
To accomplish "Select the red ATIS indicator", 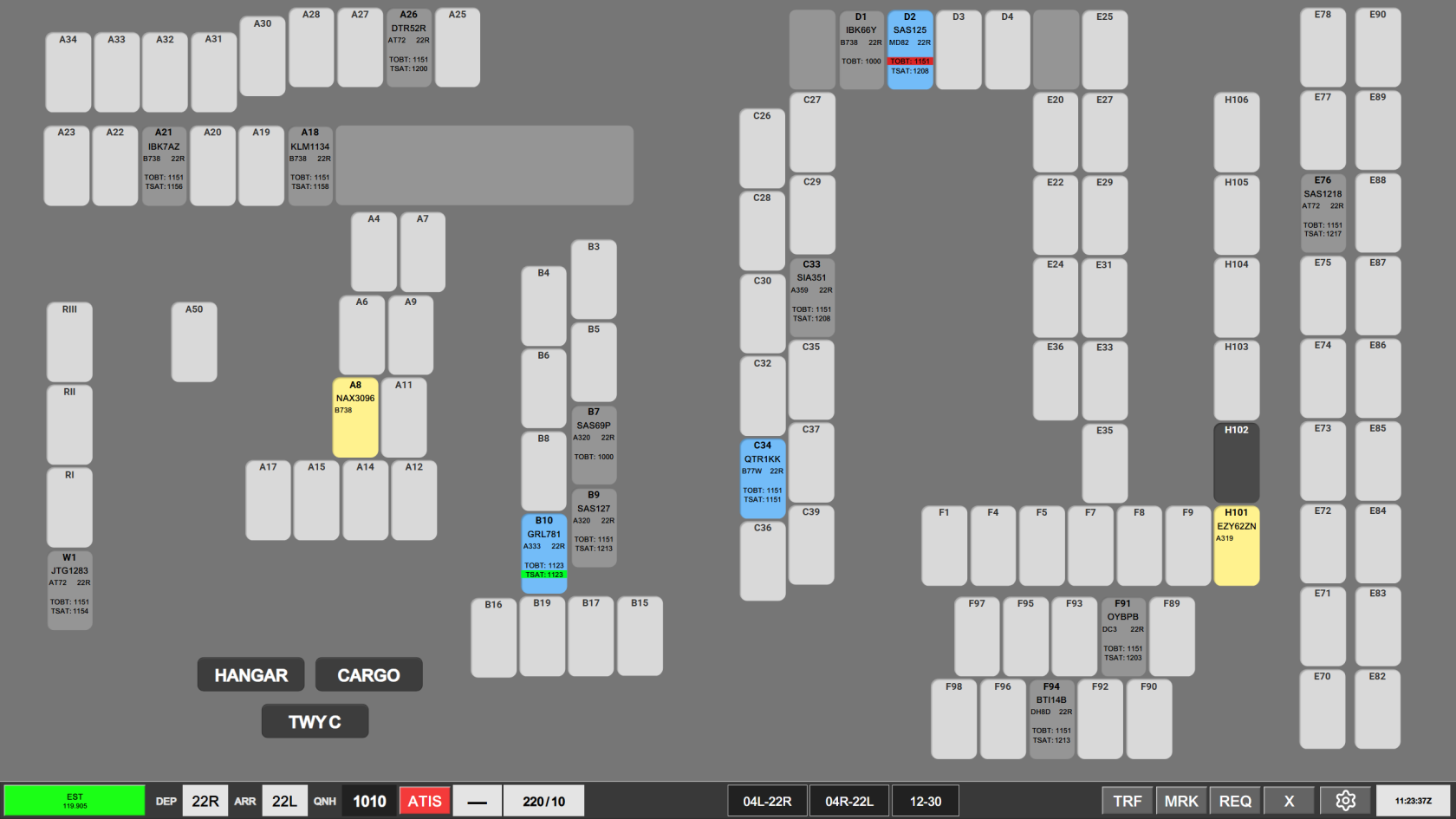I will click(425, 801).
